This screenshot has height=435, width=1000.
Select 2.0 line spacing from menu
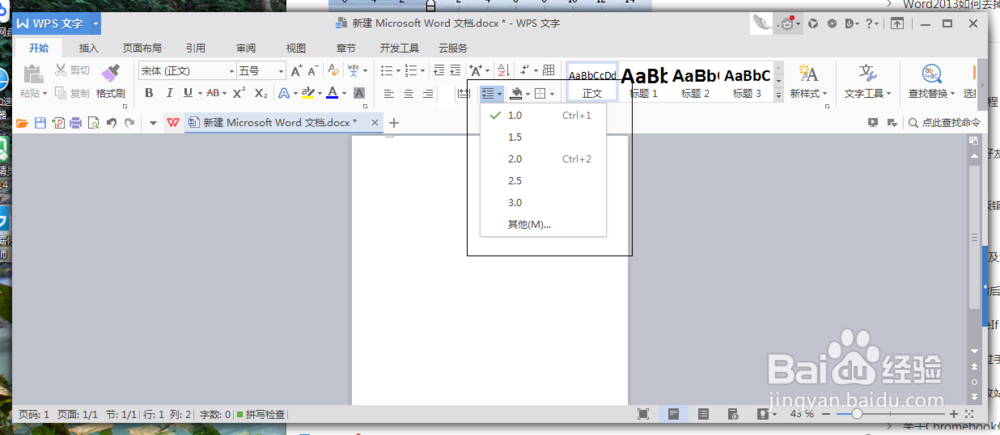pos(543,159)
